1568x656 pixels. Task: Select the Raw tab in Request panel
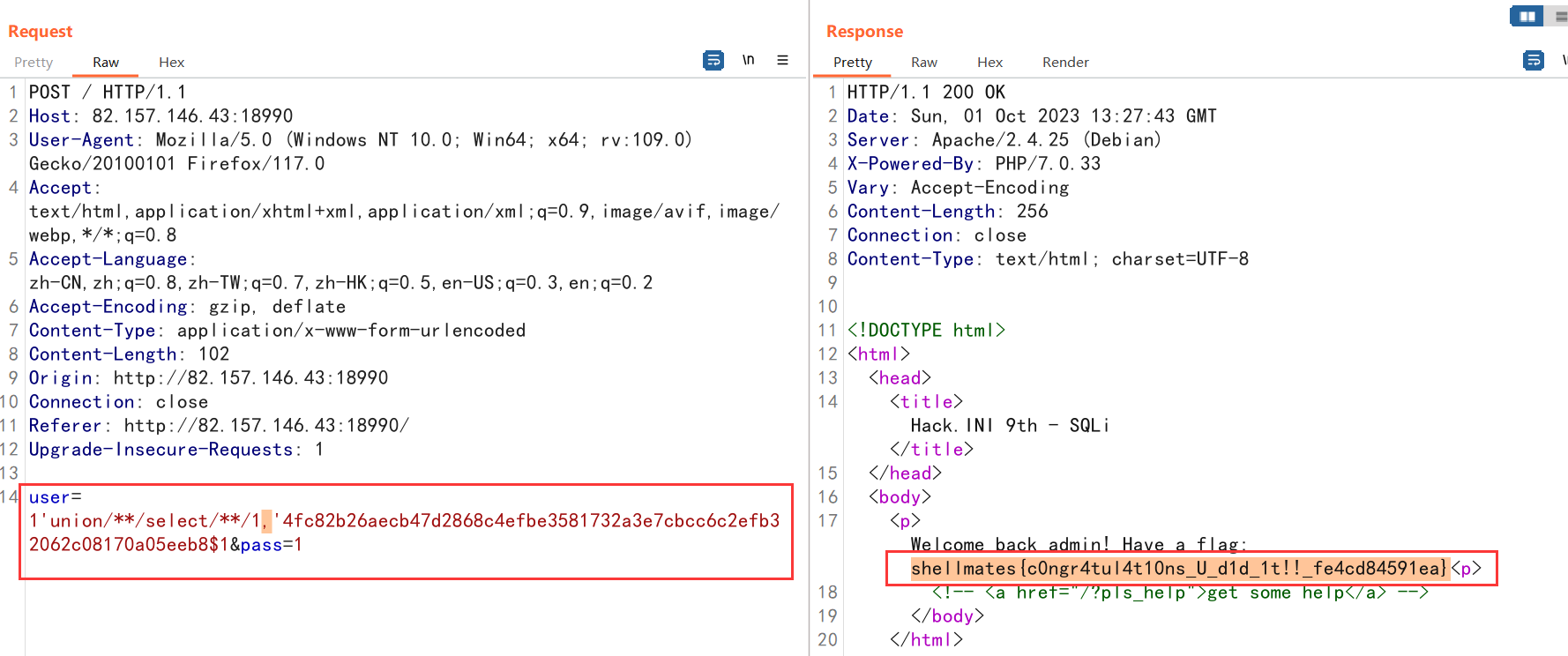pos(106,62)
